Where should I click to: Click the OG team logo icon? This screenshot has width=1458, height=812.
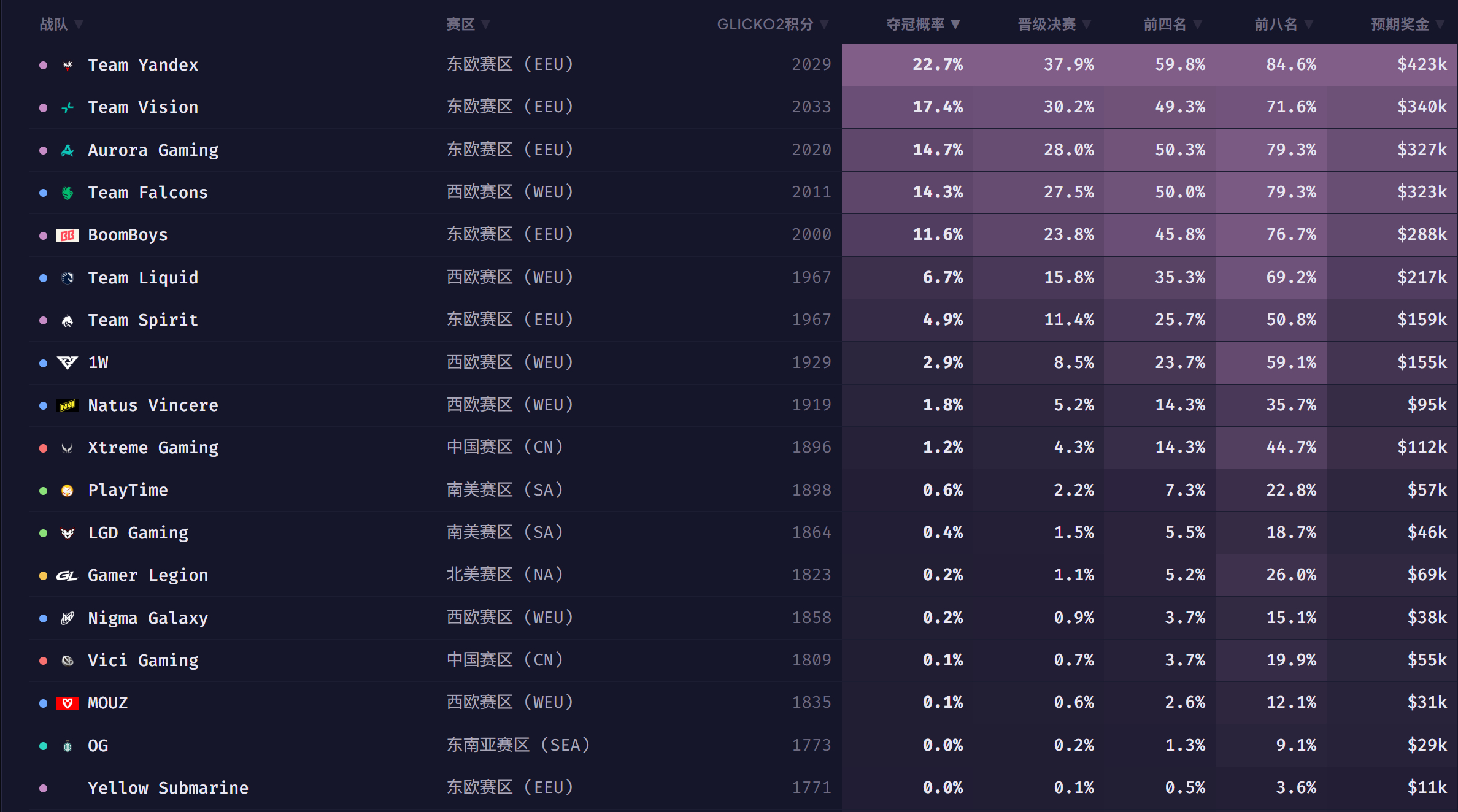coord(67,746)
